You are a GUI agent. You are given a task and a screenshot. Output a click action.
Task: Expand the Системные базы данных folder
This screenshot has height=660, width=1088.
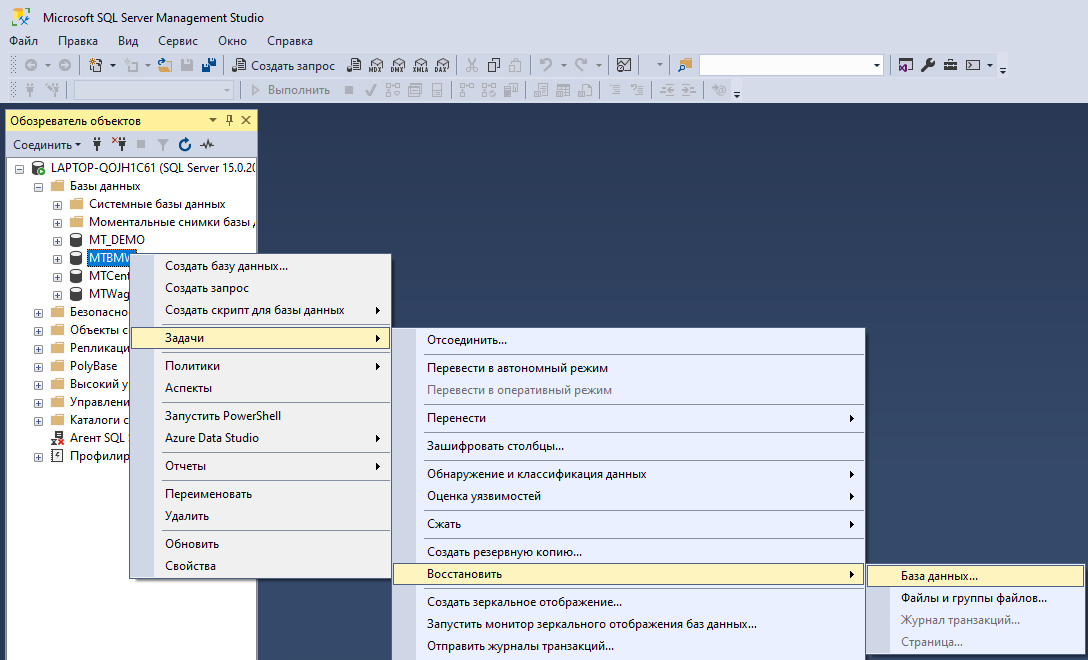[x=57, y=204]
